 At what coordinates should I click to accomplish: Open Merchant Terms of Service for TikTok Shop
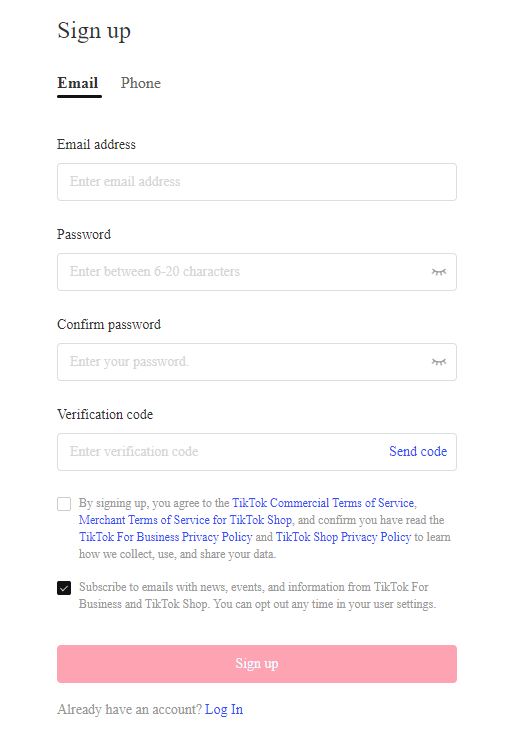click(x=186, y=520)
